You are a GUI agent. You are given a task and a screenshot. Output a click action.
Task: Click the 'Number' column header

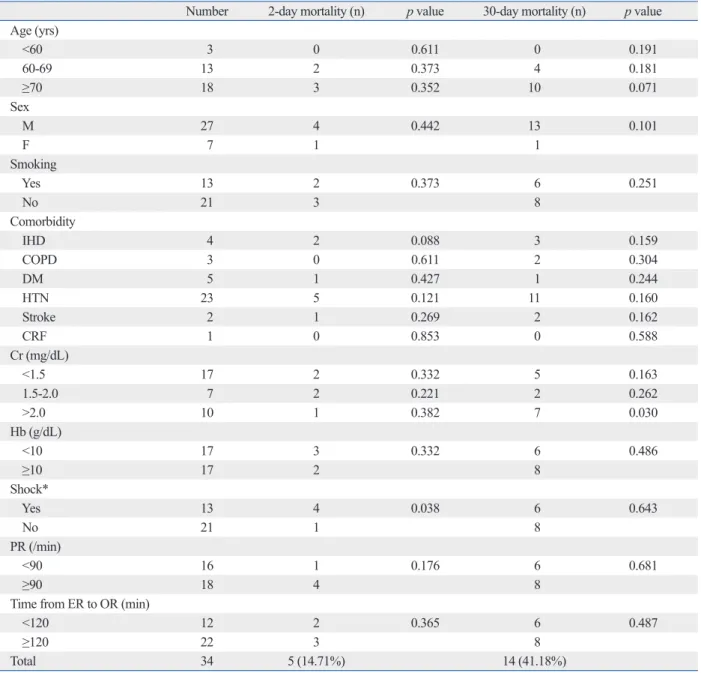coord(207,11)
